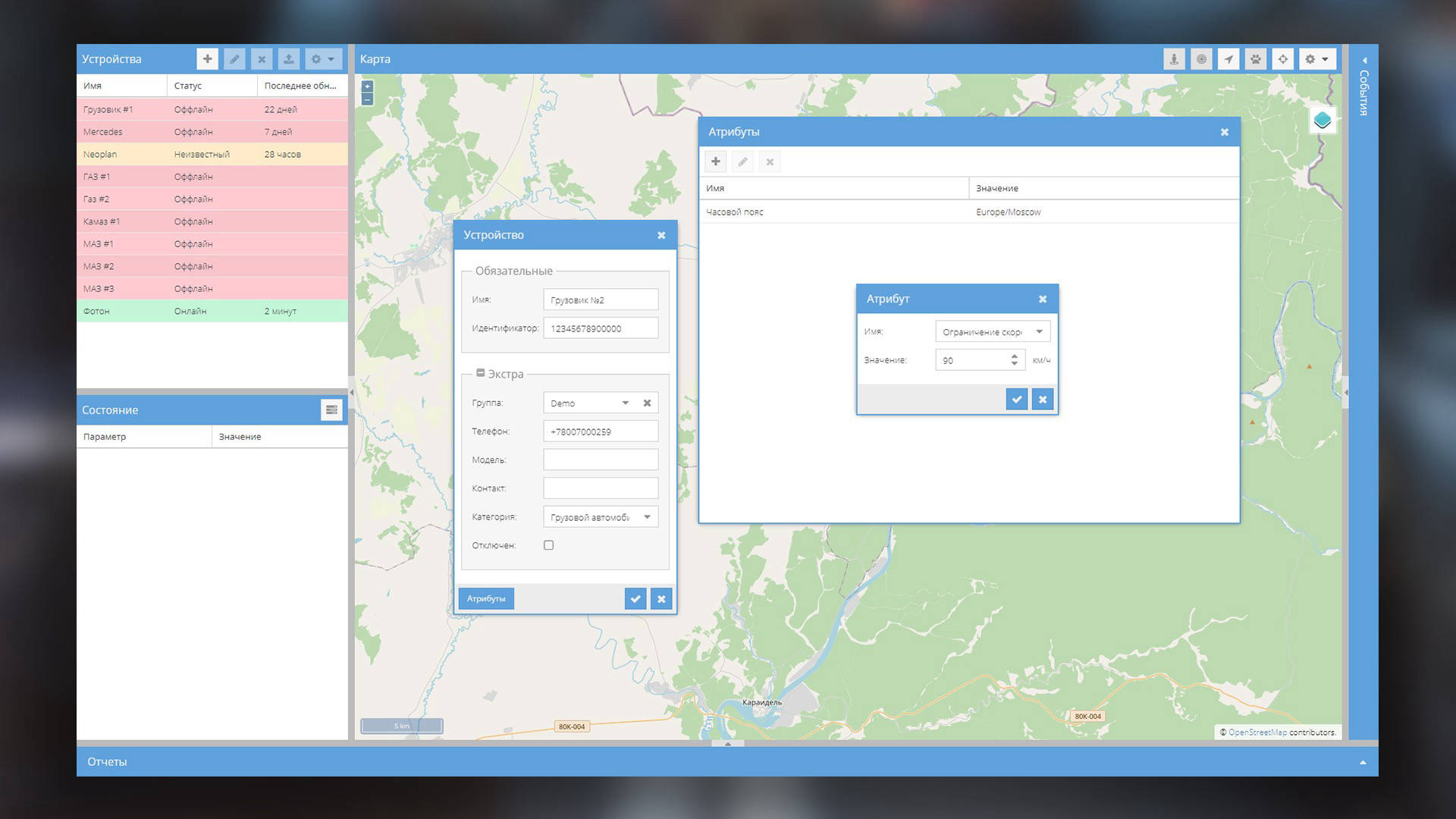The width and height of the screenshot is (1456, 819).
Task: Enable device following with the paw icon
Action: [1255, 58]
